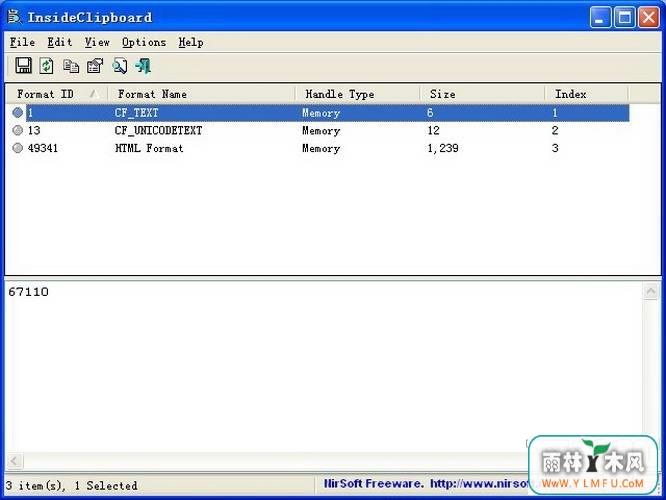Click the Exit door toolbar icon
The image size is (666, 500).
coord(143,66)
